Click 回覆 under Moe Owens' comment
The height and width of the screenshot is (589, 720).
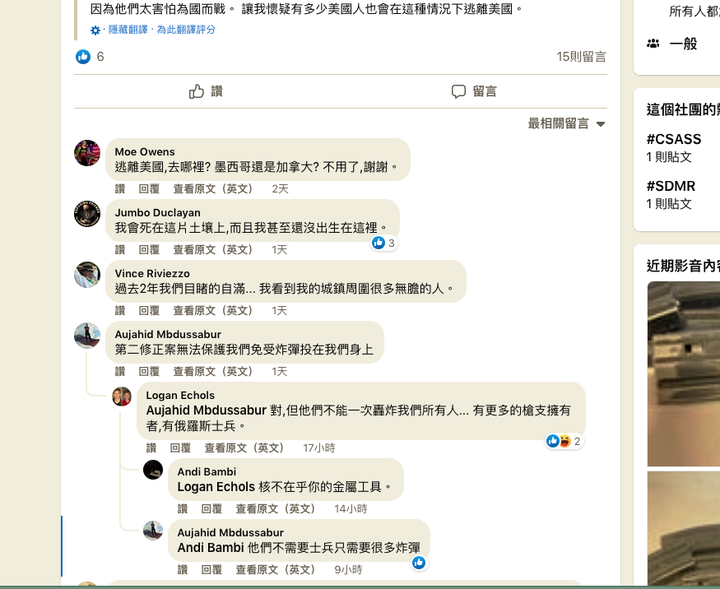coord(149,189)
